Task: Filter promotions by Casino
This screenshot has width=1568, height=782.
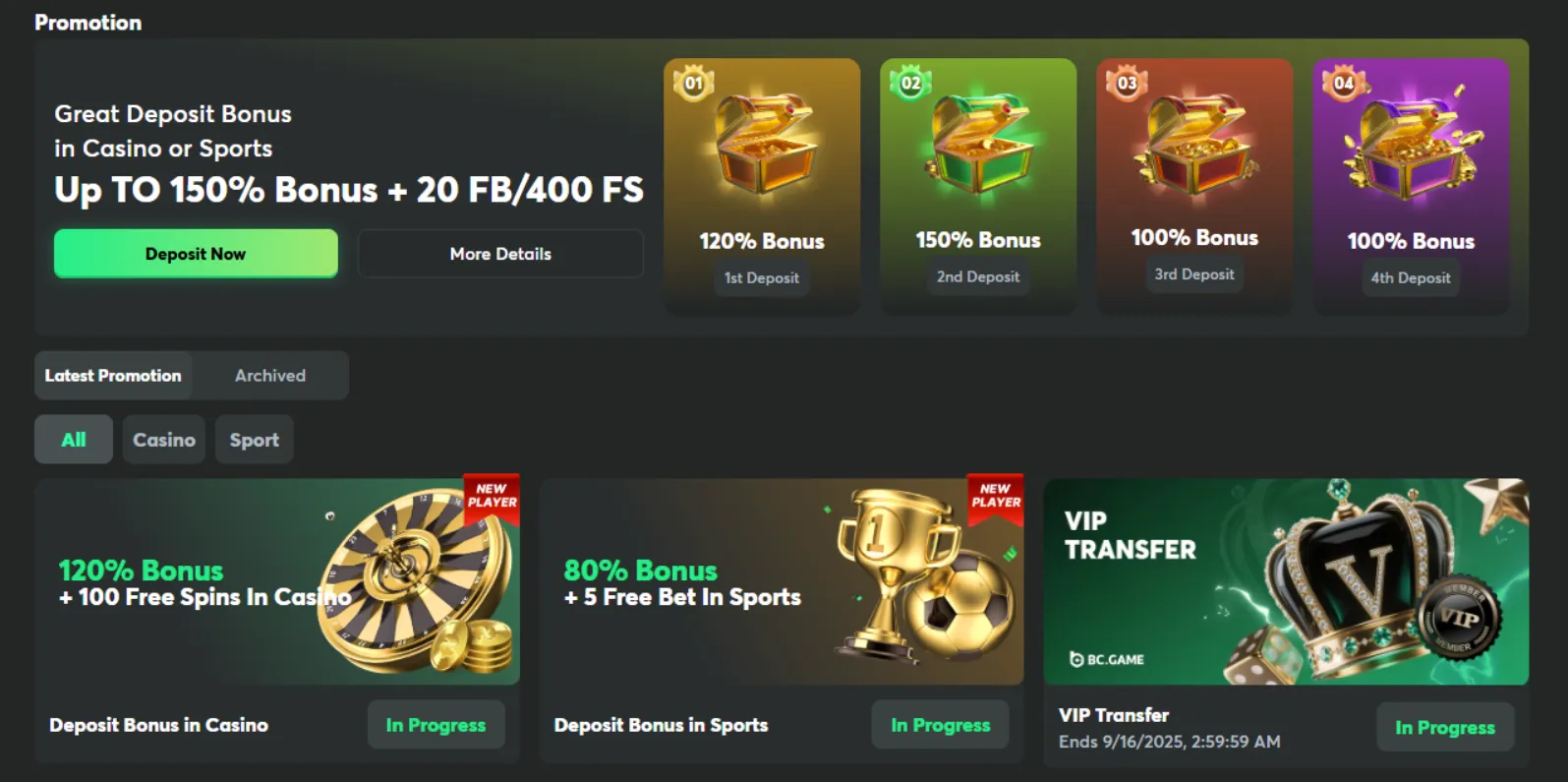Action: 164,440
